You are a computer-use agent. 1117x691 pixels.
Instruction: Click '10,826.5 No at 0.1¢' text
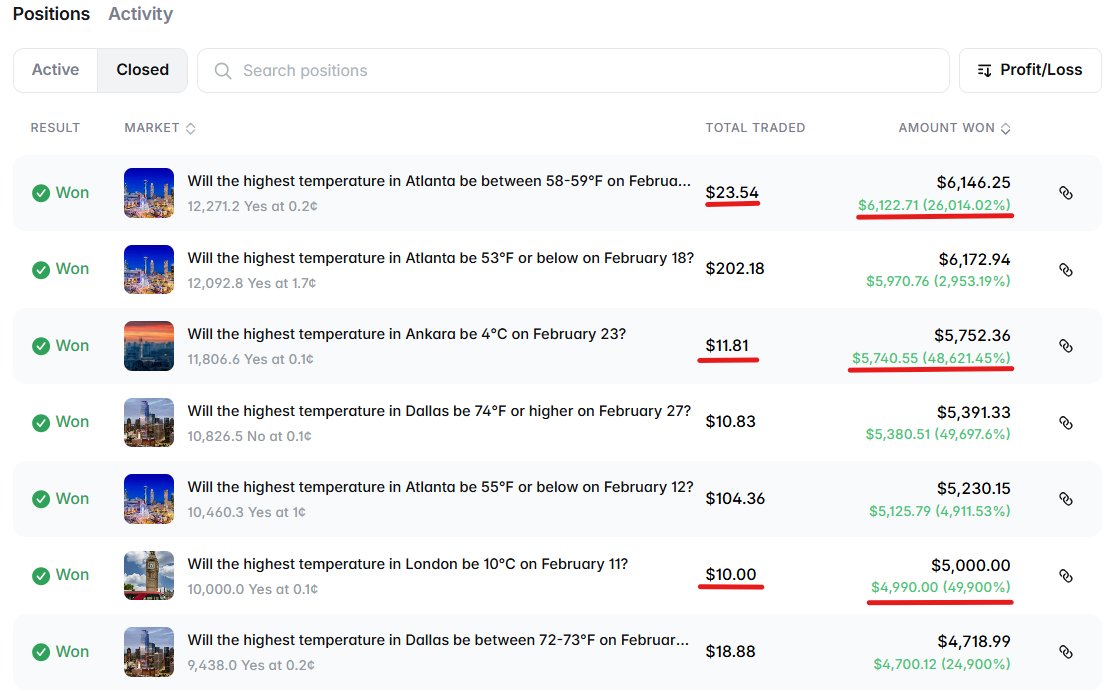tap(249, 437)
